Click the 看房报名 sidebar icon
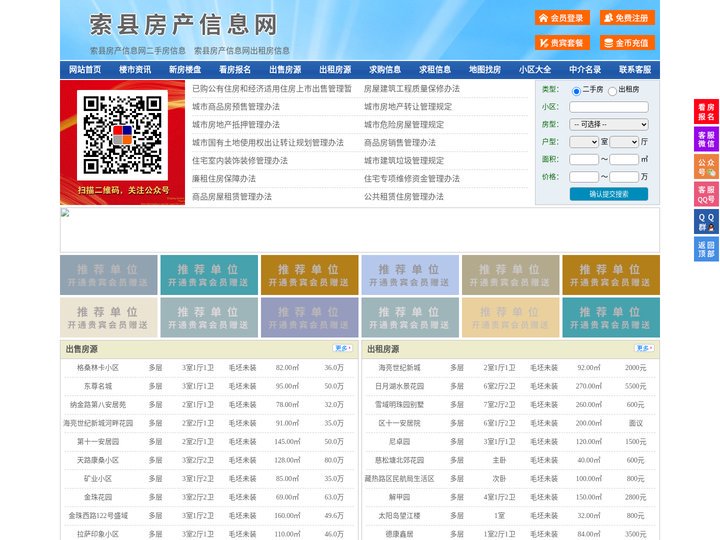 (x=706, y=112)
